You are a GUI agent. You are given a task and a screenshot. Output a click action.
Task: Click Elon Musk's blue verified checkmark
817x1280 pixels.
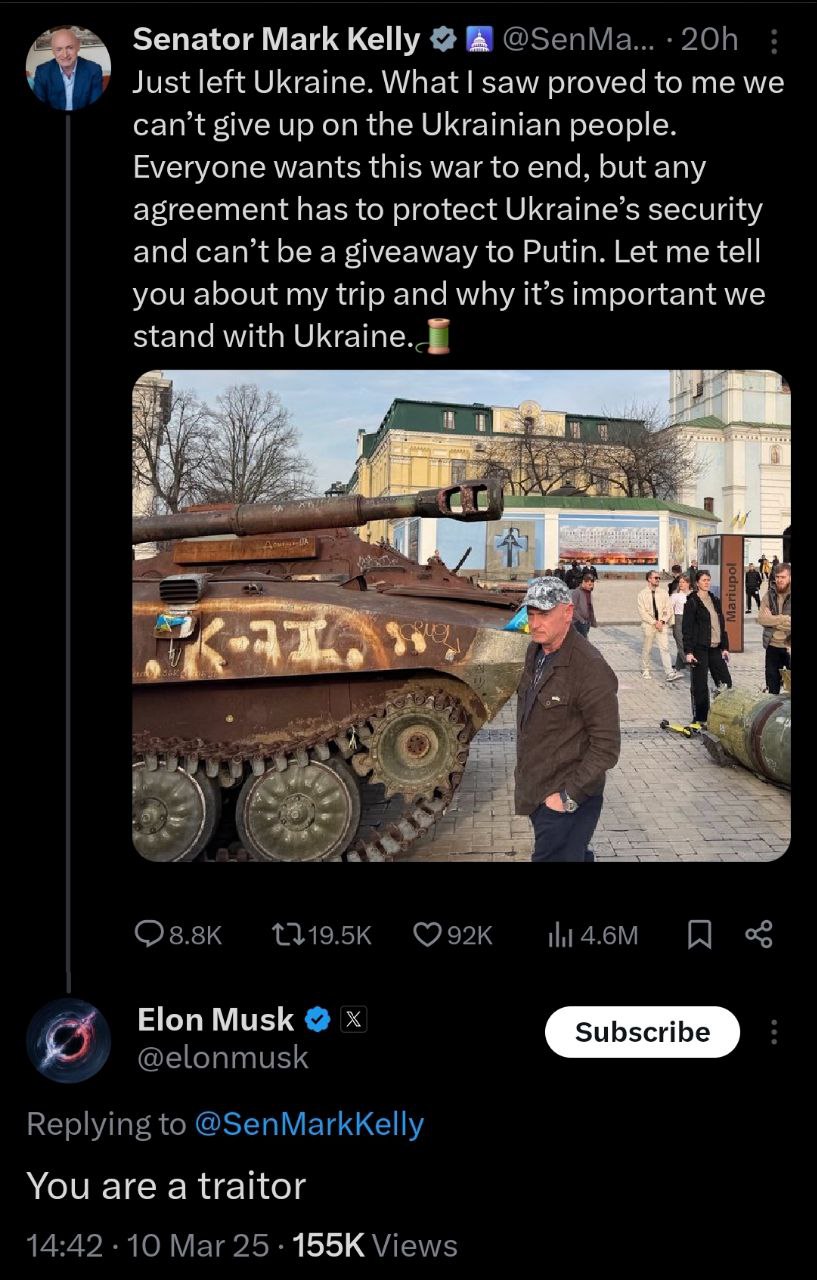pos(317,1020)
